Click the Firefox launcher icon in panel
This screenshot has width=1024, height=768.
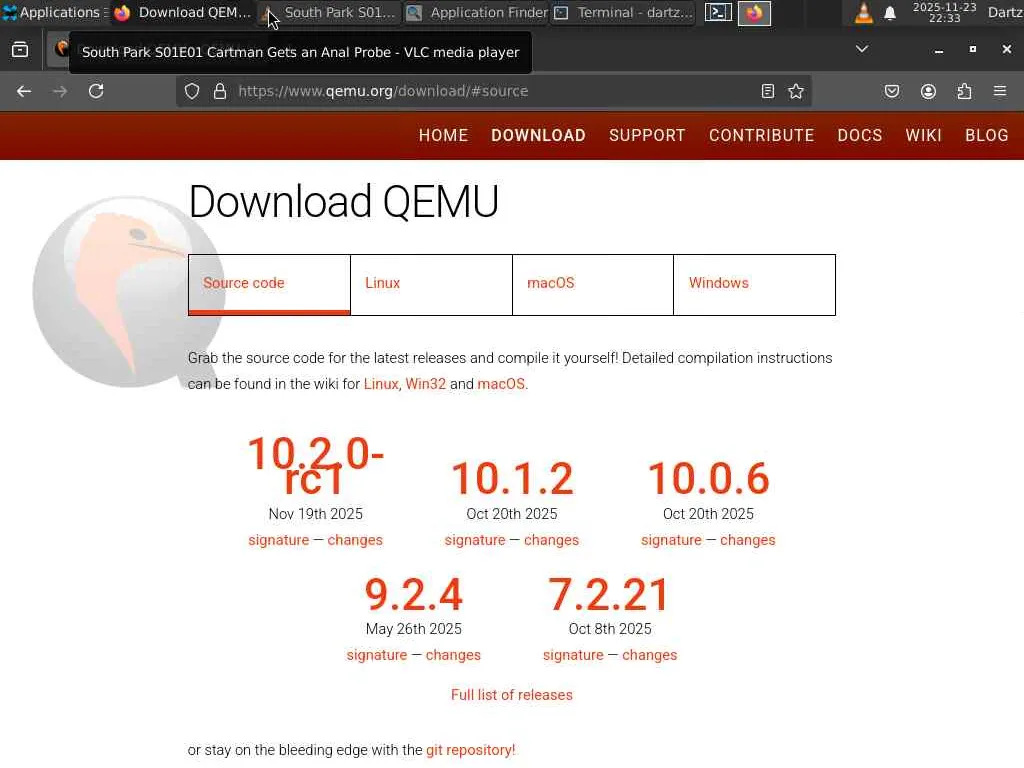[754, 13]
